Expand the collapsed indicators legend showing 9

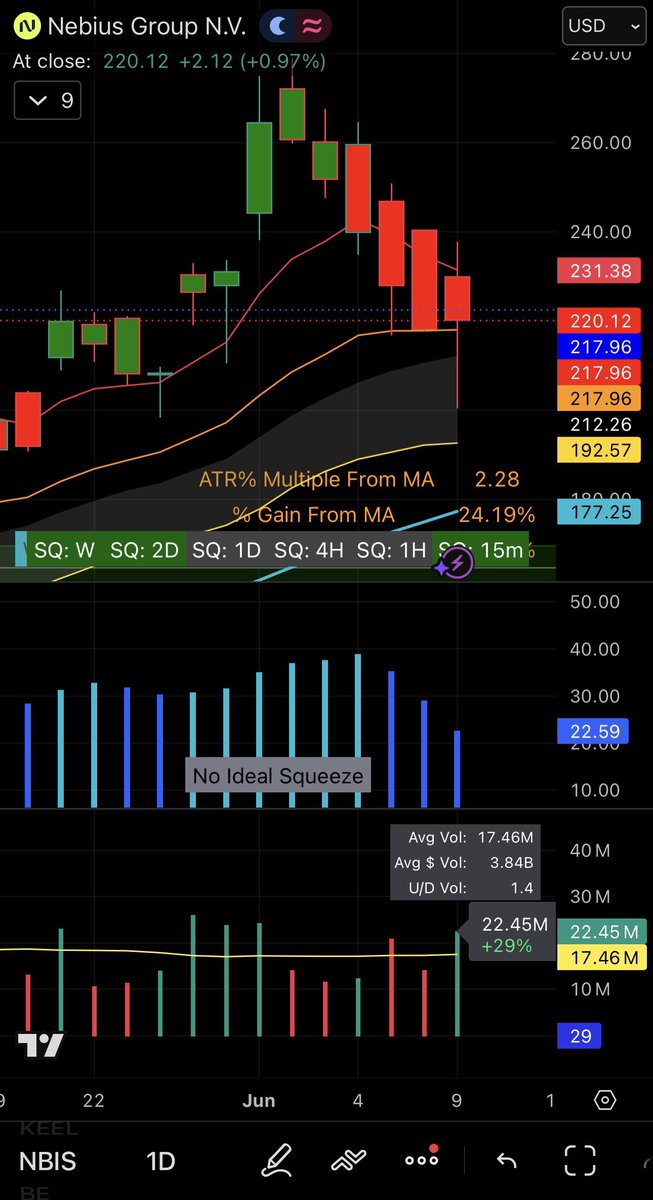(48, 100)
